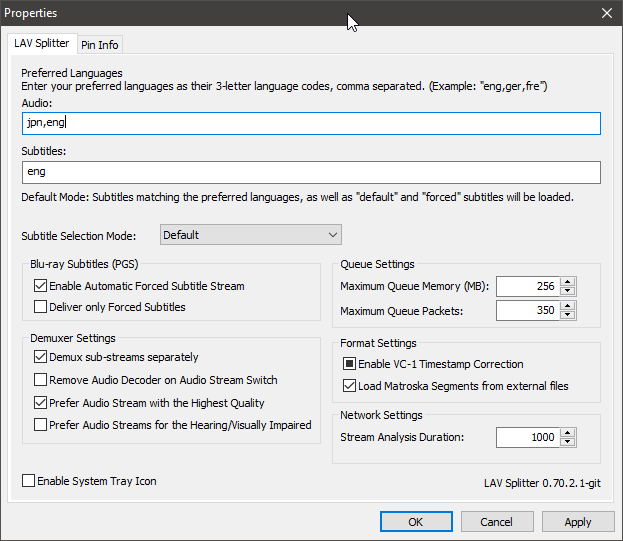Screen dimensions: 623x541
Task: Increase Maximum Queue Memory with up arrow
Action: 568,282
